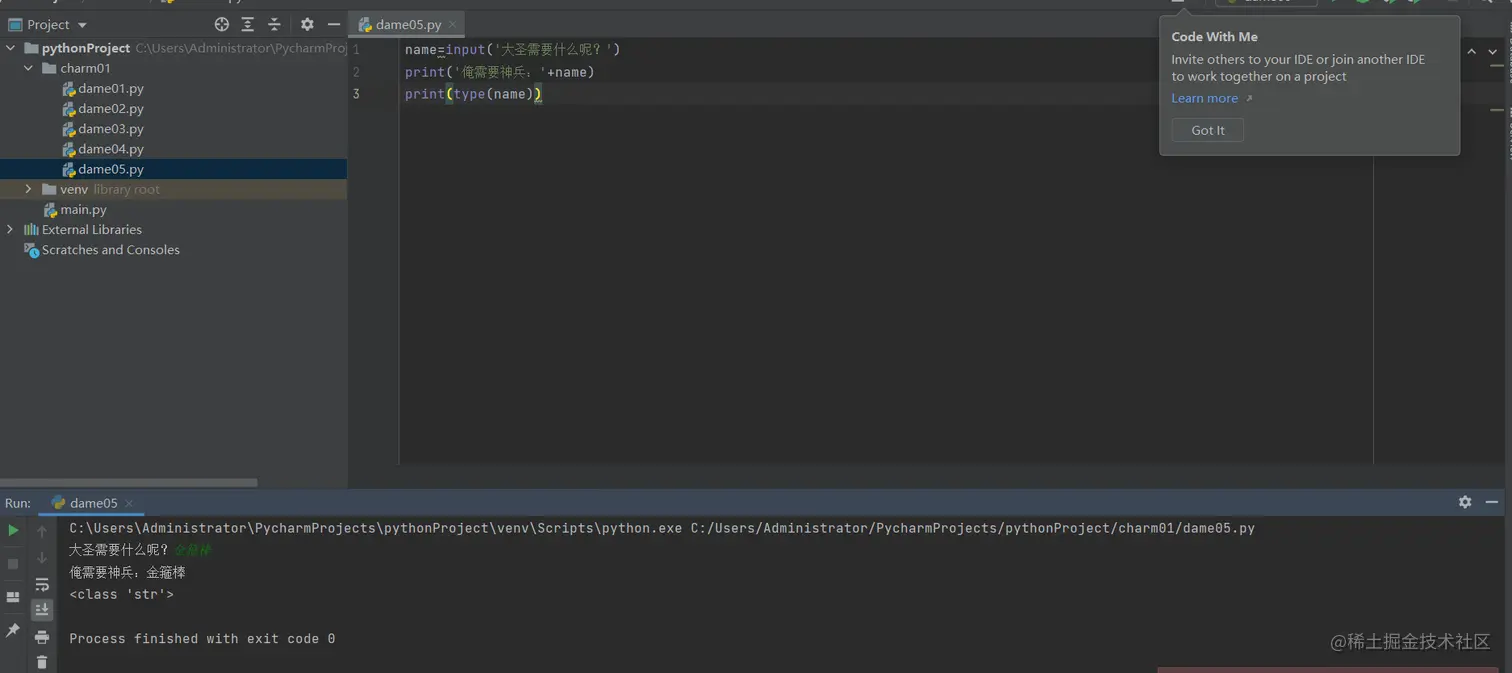Toggle scroll to end in Run console
The width and height of the screenshot is (1512, 673).
point(42,610)
